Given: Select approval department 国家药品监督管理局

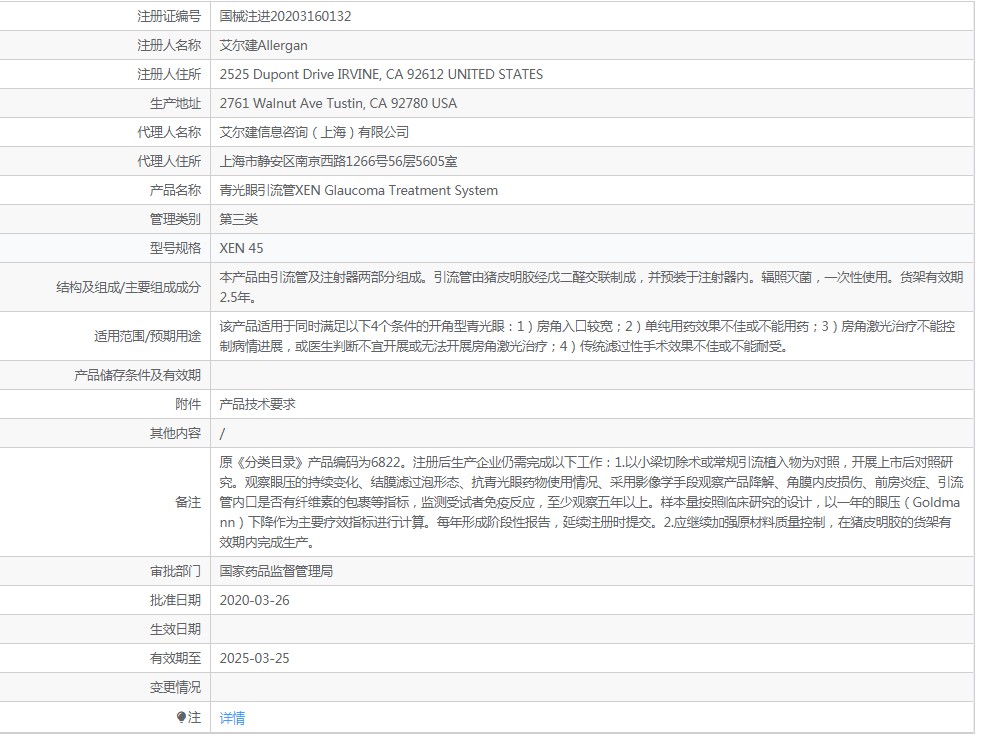Looking at the screenshot, I should click(276, 571).
